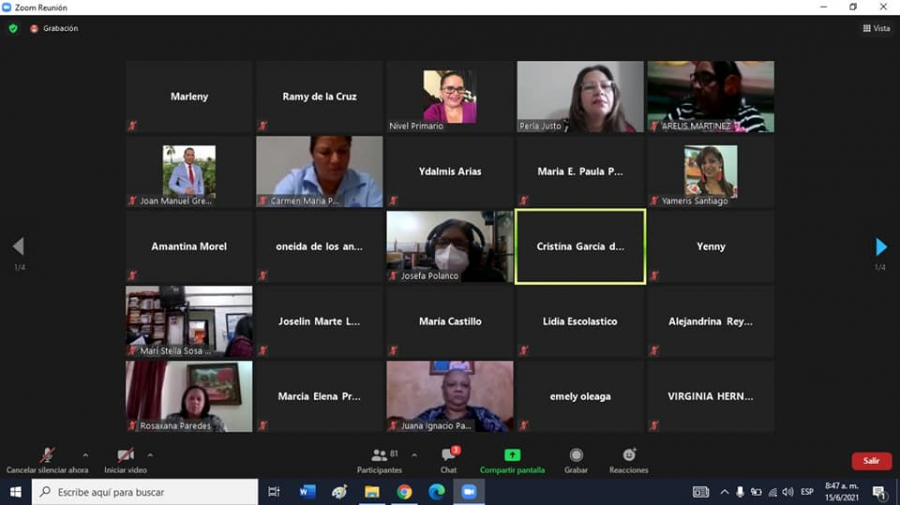Viewport: 900px width, 505px height.
Task: Expand audio options arrow beside microphone
Action: [x=85, y=455]
